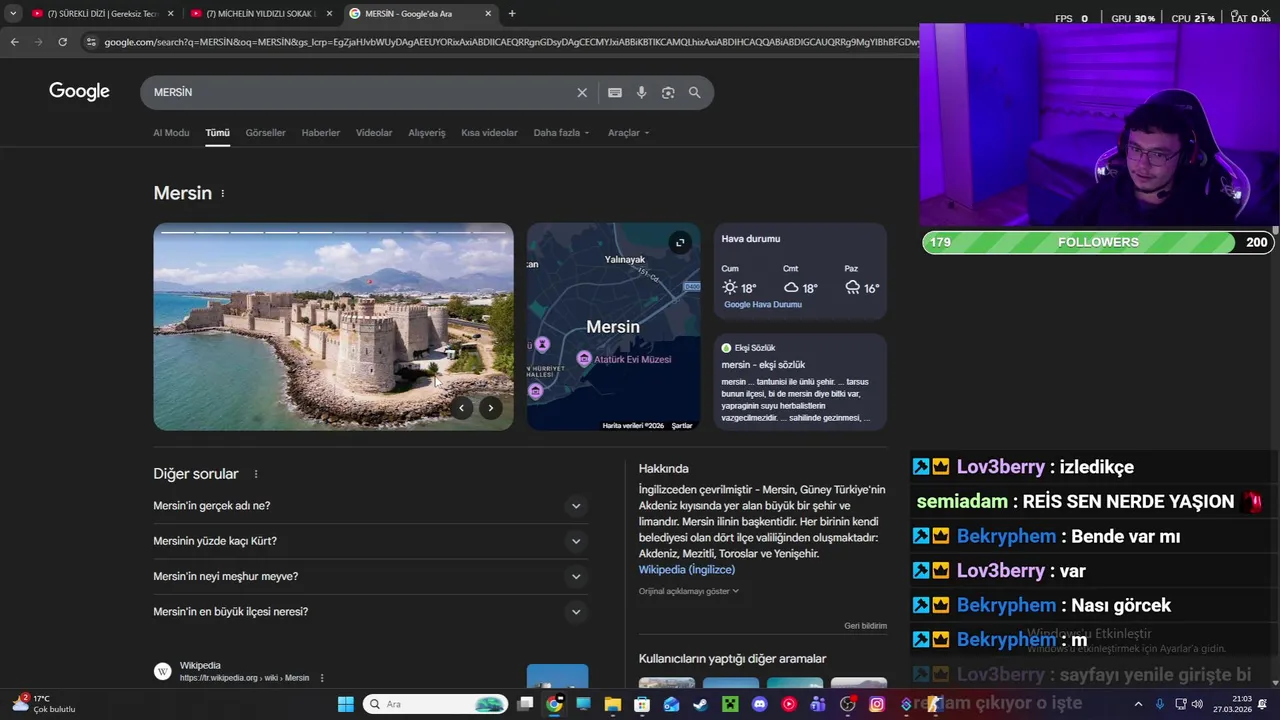The width and height of the screenshot is (1280, 720).
Task: Open Task View on the taskbar
Action: (525, 704)
